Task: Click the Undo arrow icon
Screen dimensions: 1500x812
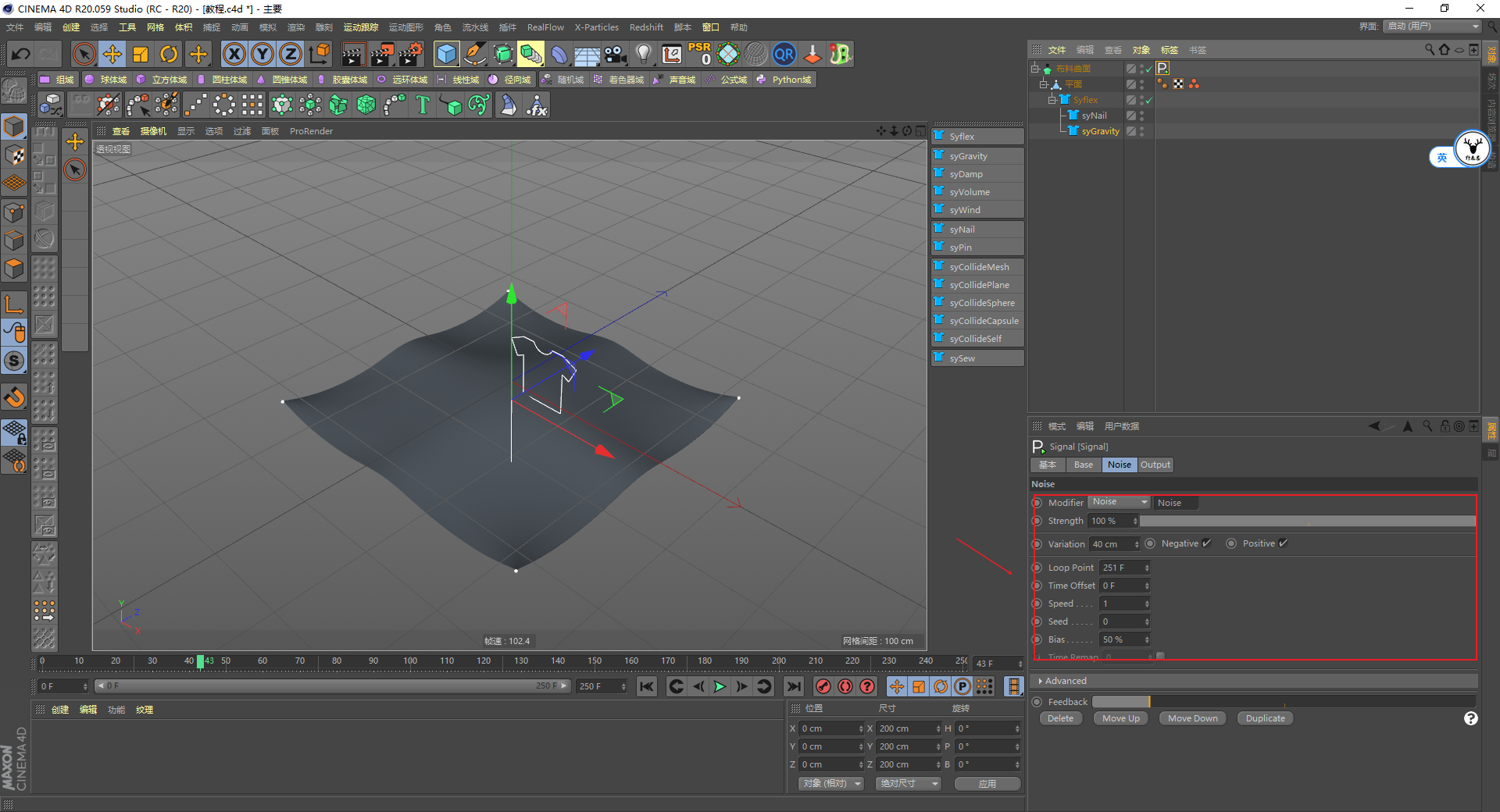Action: click(21, 55)
